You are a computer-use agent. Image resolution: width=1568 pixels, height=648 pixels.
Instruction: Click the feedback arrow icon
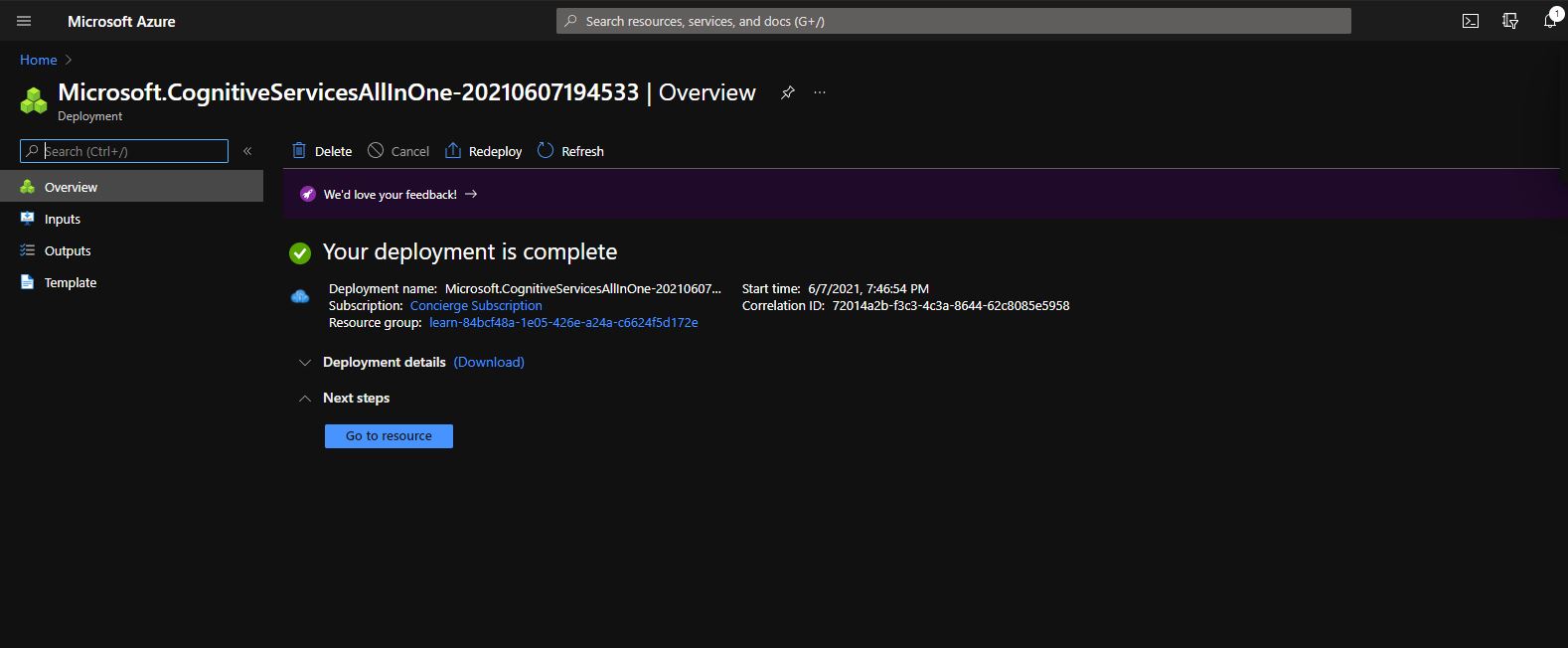pyautogui.click(x=471, y=194)
